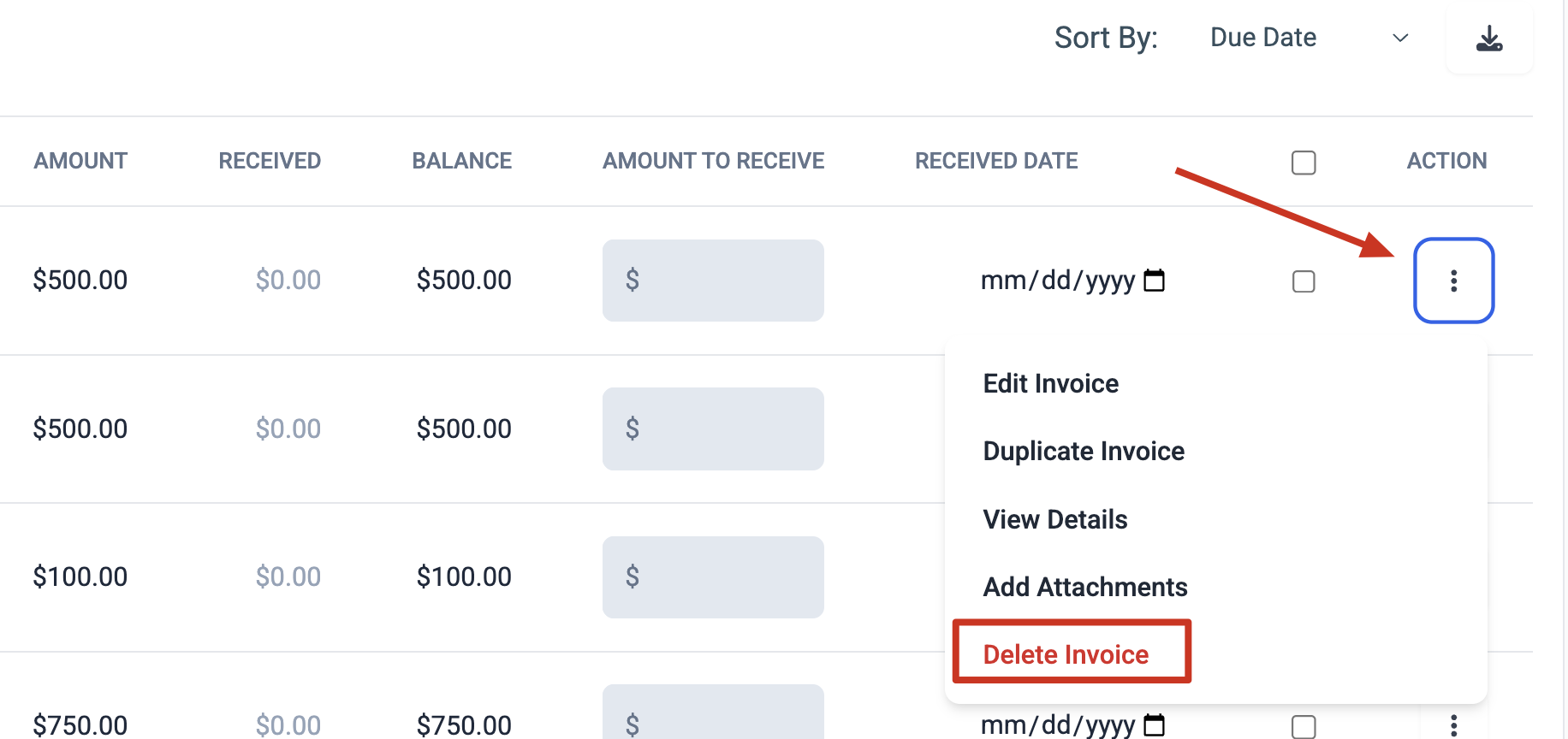Screen dimensions: 1568x739
Task: Tick the select-all checkbox in the header
Action: tap(1304, 163)
